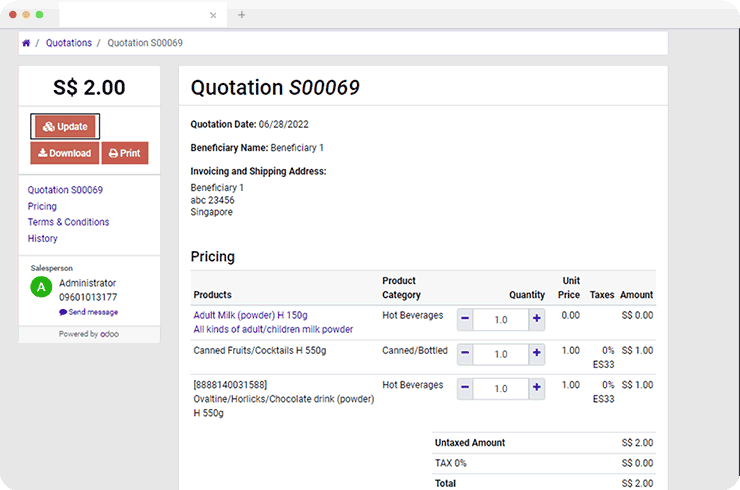The image size is (740, 490).
Task: Decrease quantity of Adult Milk powder
Action: click(x=465, y=319)
